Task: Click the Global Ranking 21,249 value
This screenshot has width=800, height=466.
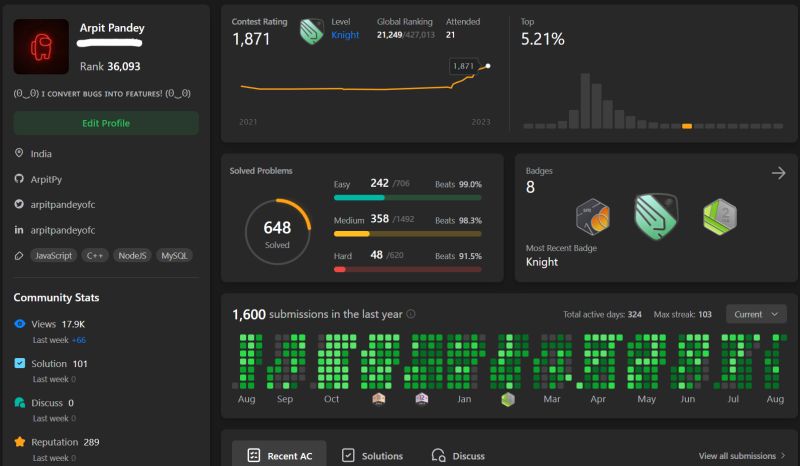Action: click(x=389, y=35)
